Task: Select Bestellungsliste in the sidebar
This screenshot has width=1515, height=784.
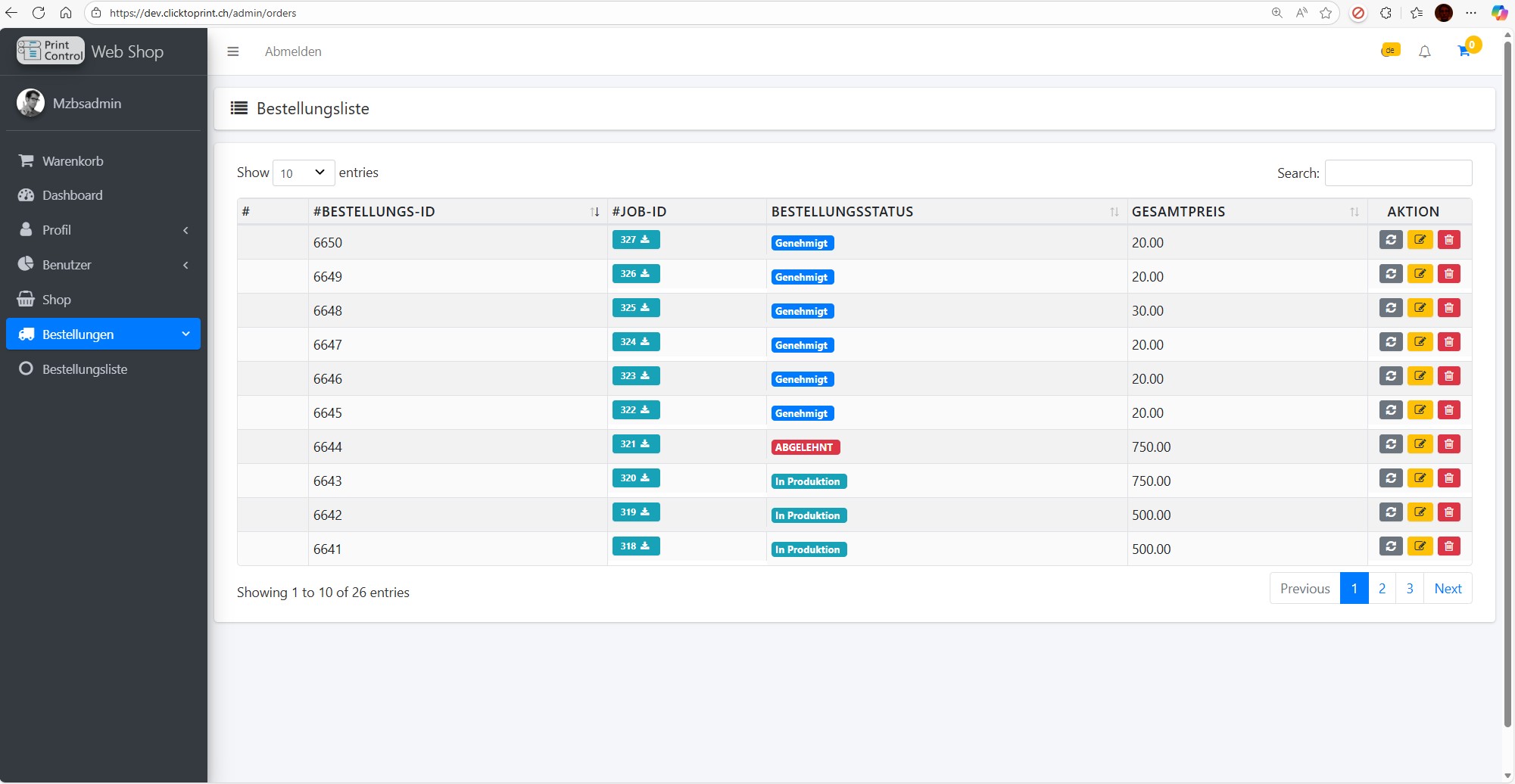Action: (84, 369)
